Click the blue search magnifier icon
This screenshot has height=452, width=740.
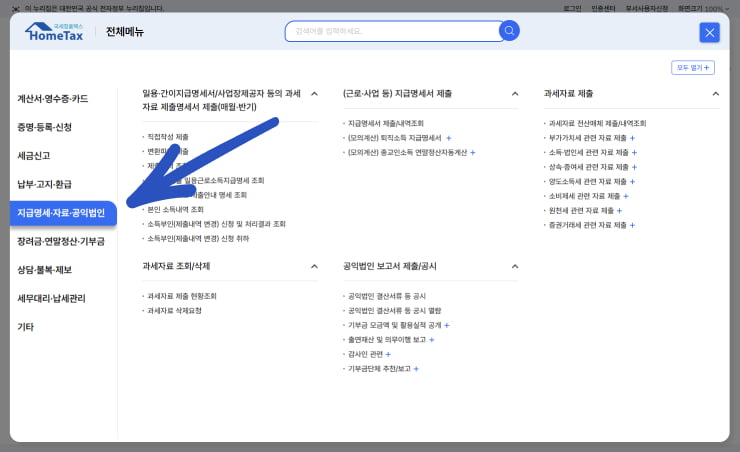(x=509, y=31)
